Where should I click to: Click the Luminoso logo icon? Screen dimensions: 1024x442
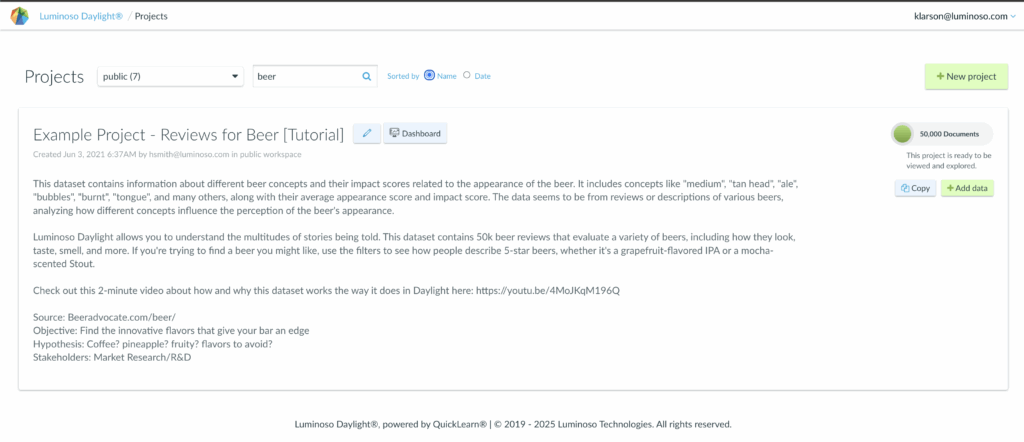[19, 16]
